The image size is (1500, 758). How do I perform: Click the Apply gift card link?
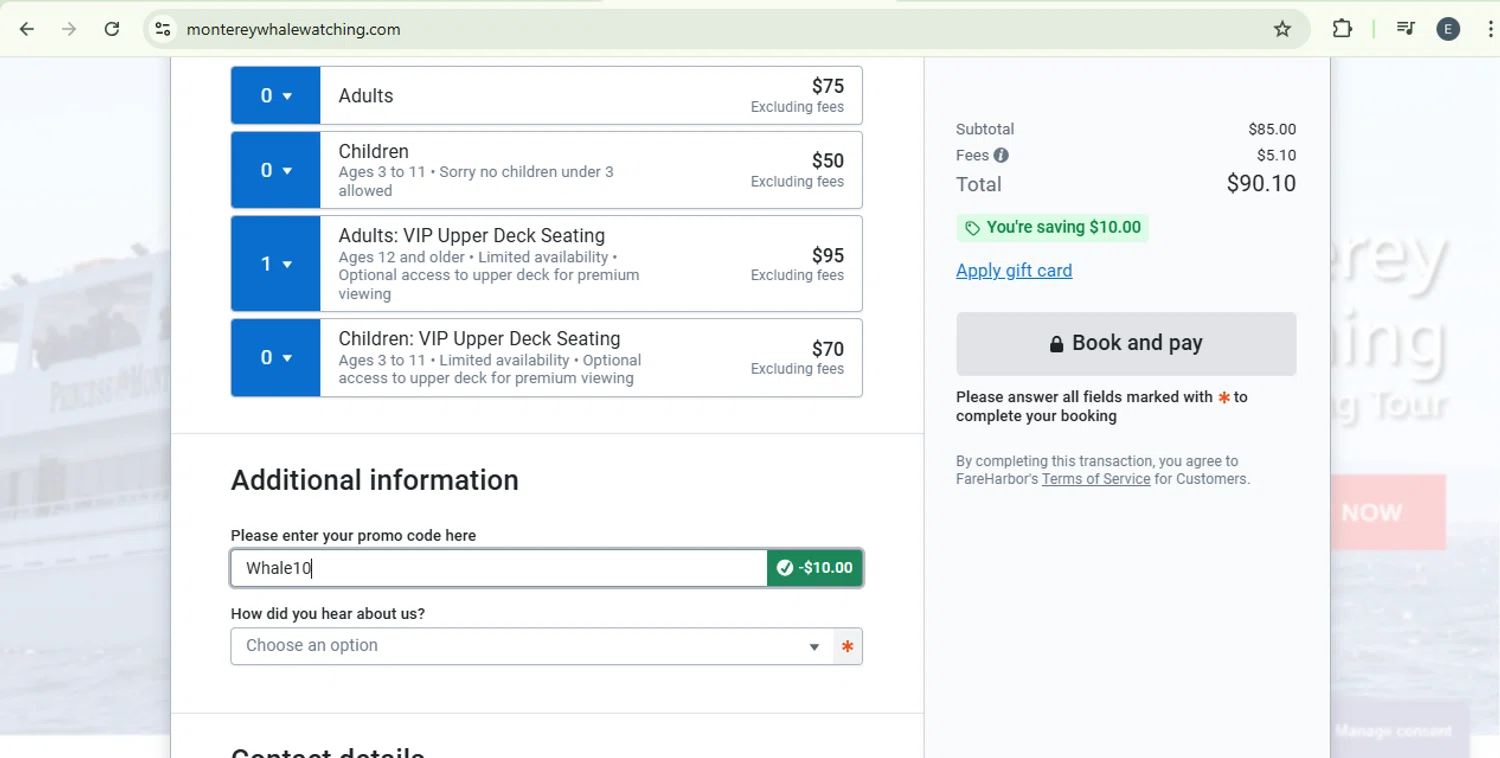(x=1014, y=270)
